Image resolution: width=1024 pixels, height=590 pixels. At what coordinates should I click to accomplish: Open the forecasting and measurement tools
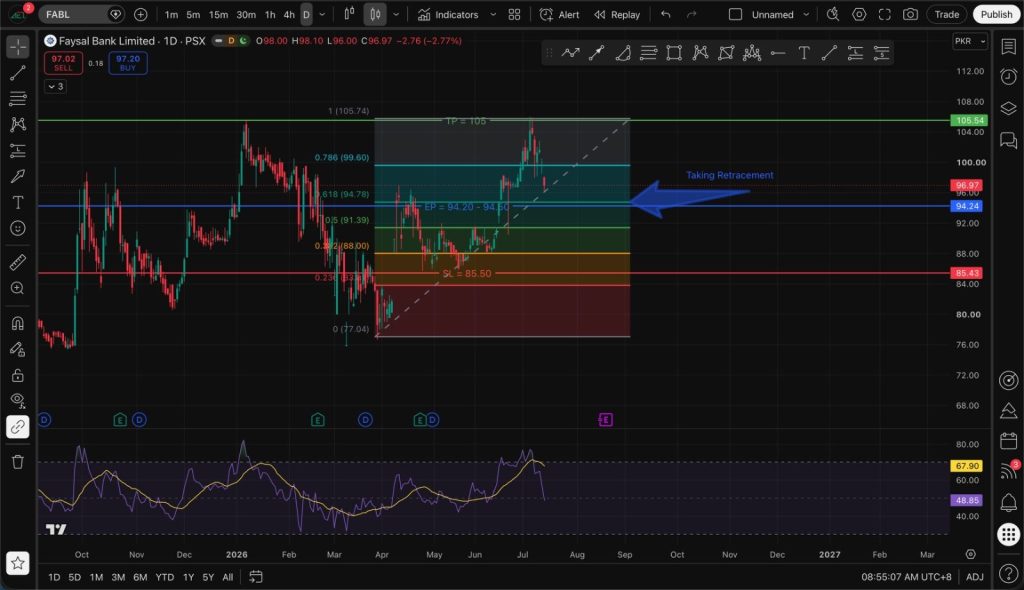coord(18,150)
